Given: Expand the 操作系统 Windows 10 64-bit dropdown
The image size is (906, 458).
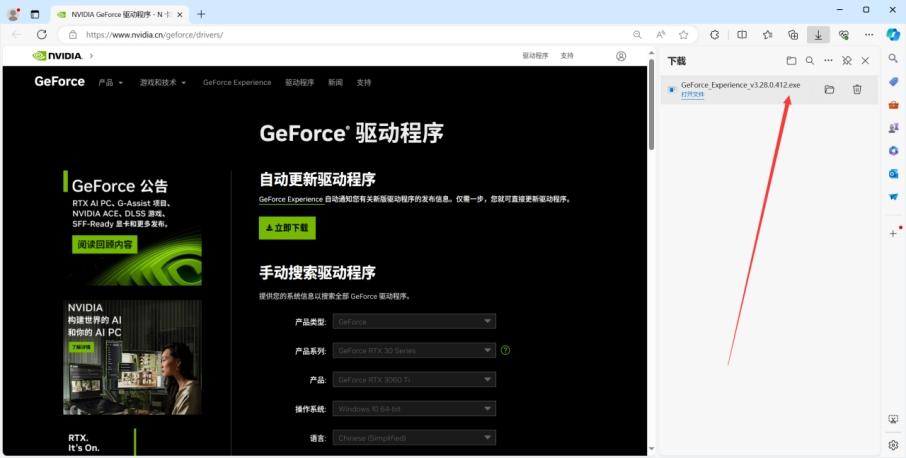Looking at the screenshot, I should pos(414,409).
